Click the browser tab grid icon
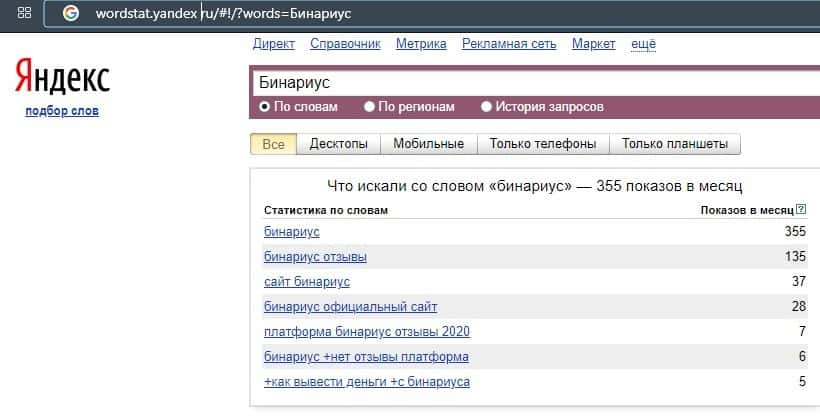Screen dimensions: 820x417 click(25, 14)
